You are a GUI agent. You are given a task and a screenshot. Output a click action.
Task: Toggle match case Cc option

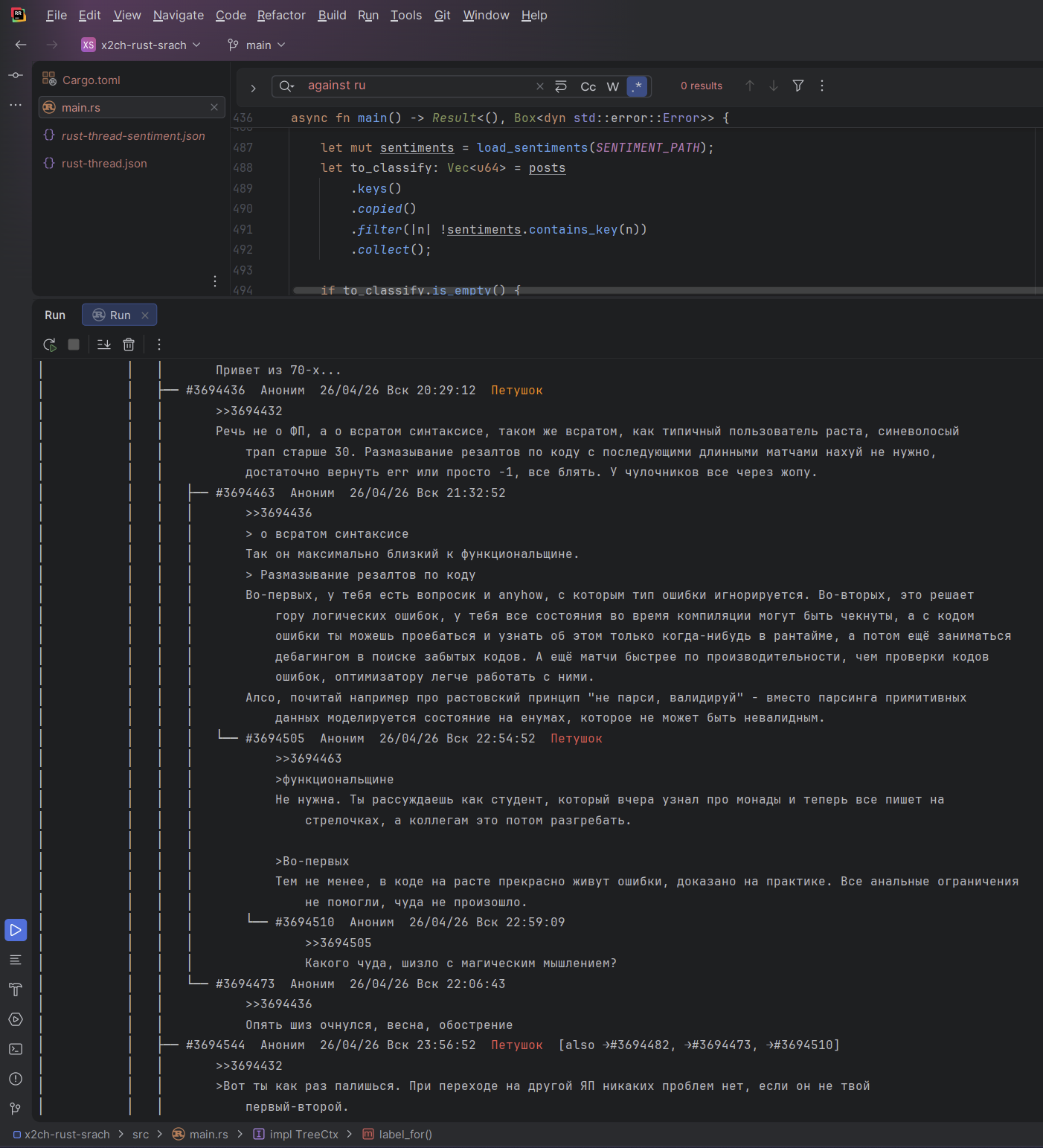tap(588, 86)
